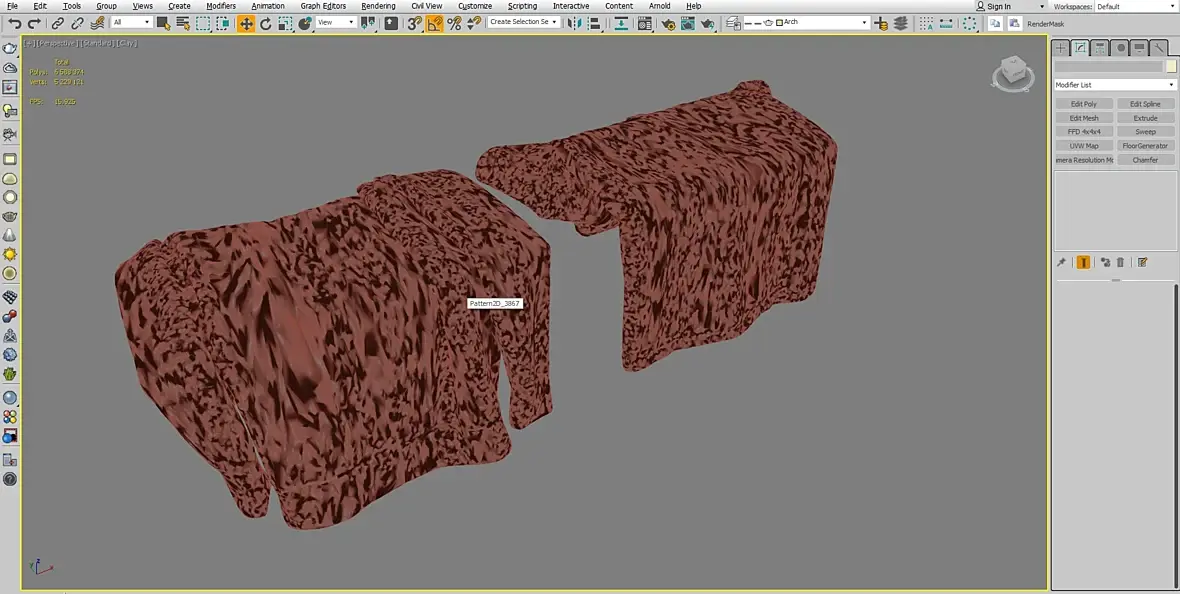
Task: Open Render Setup teapot icon
Action: (x=668, y=23)
